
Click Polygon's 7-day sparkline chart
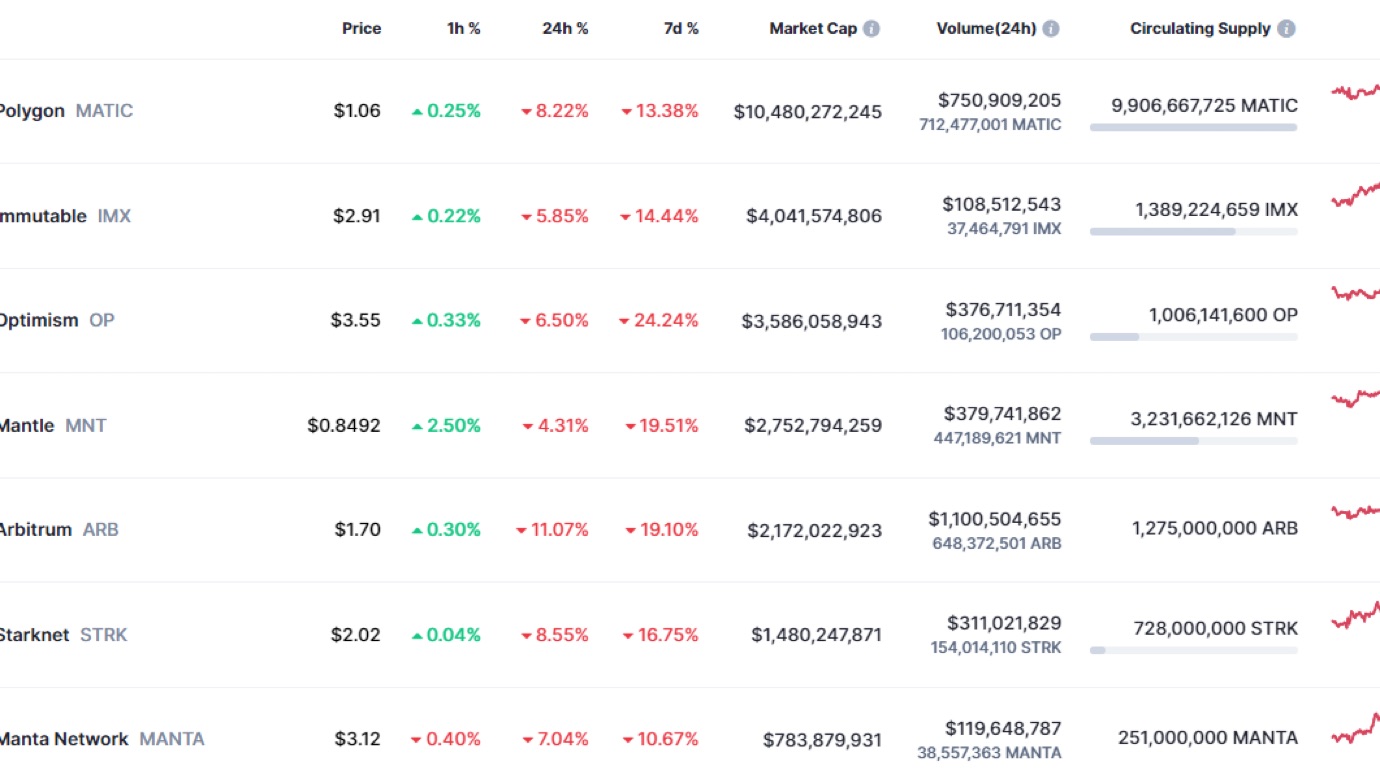[1355, 92]
